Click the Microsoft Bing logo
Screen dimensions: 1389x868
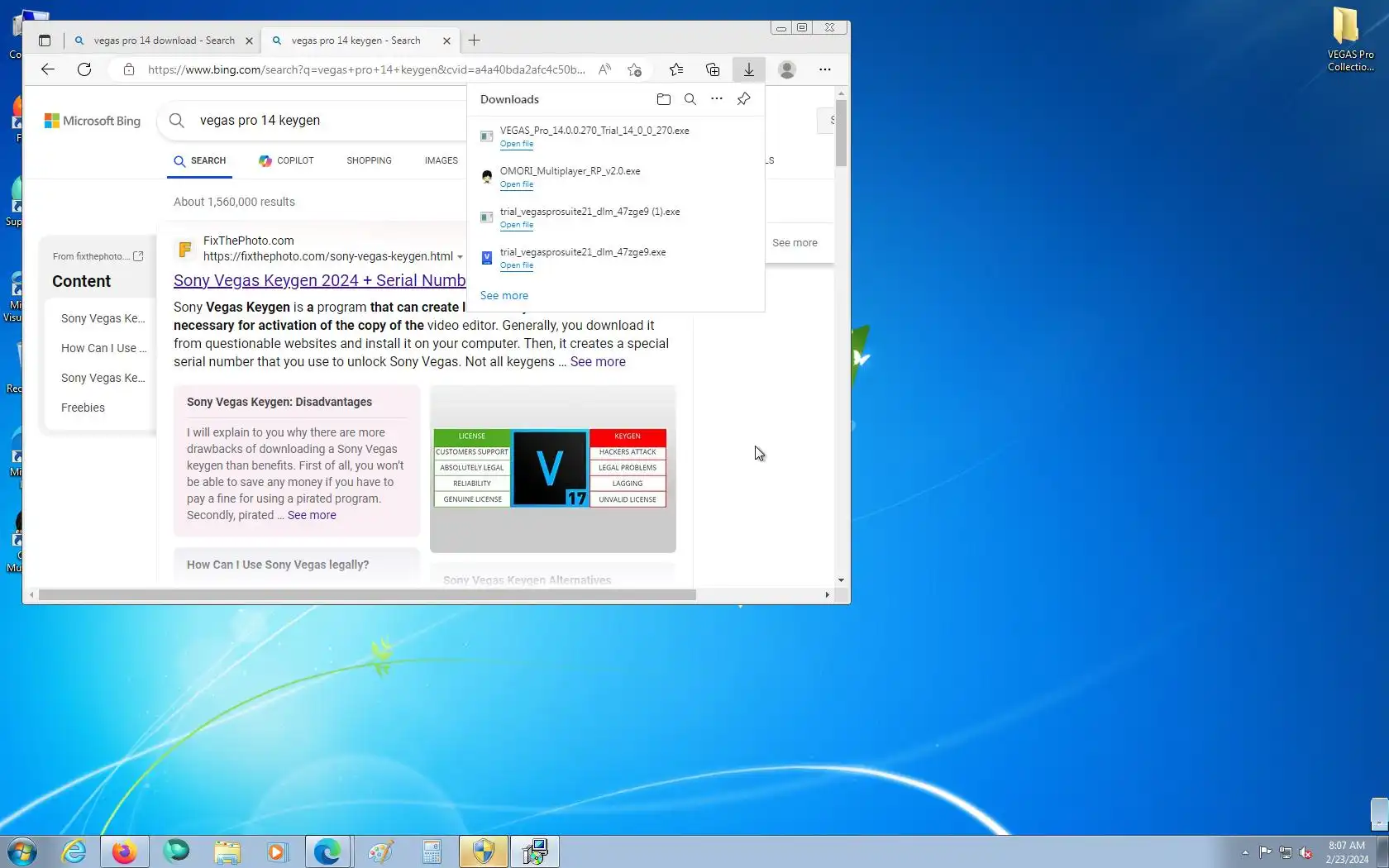(x=93, y=121)
